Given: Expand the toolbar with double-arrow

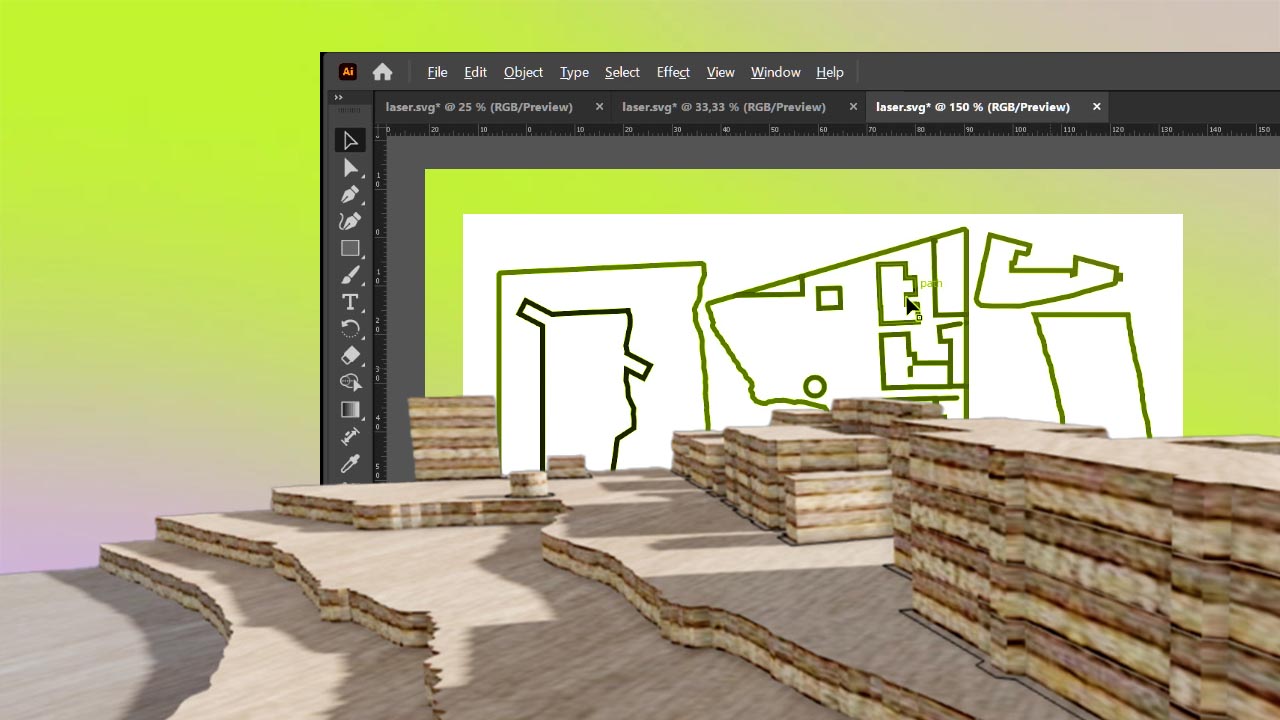Looking at the screenshot, I should point(338,97).
